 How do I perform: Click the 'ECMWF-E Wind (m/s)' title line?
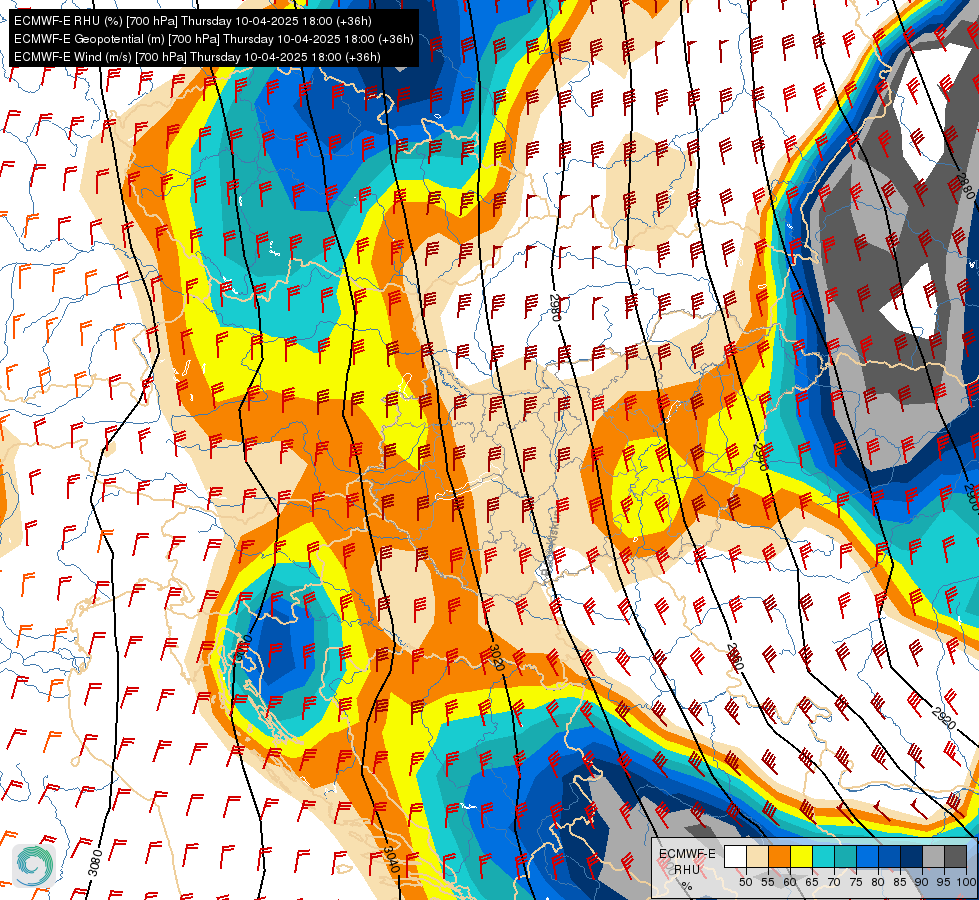(x=197, y=57)
